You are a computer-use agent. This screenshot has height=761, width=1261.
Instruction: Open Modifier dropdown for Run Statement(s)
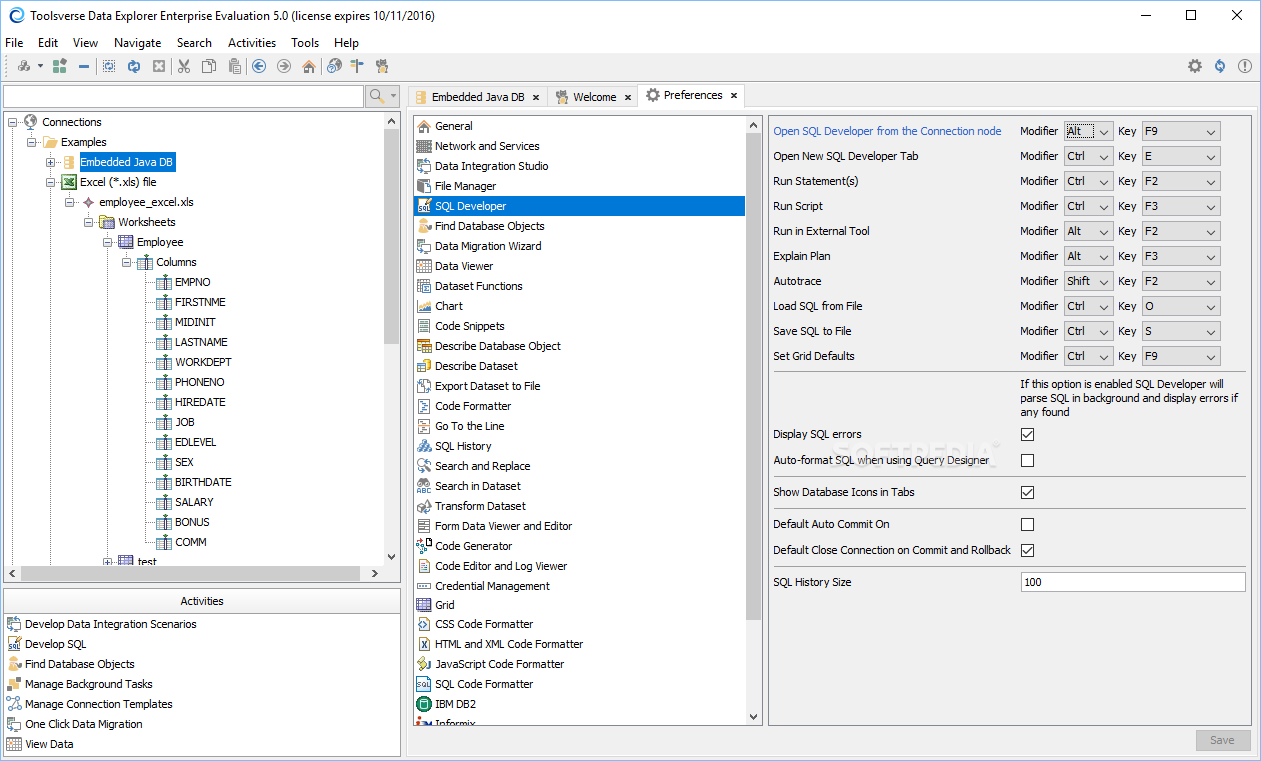coord(1088,181)
